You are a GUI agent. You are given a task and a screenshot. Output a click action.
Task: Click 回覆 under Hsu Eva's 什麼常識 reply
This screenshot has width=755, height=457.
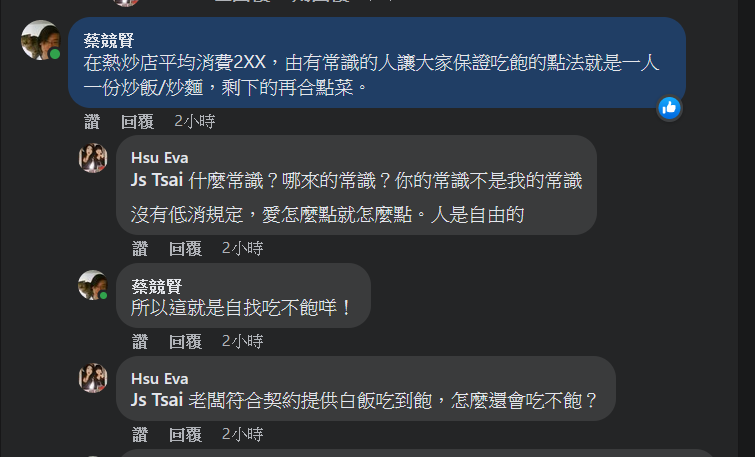coord(185,248)
